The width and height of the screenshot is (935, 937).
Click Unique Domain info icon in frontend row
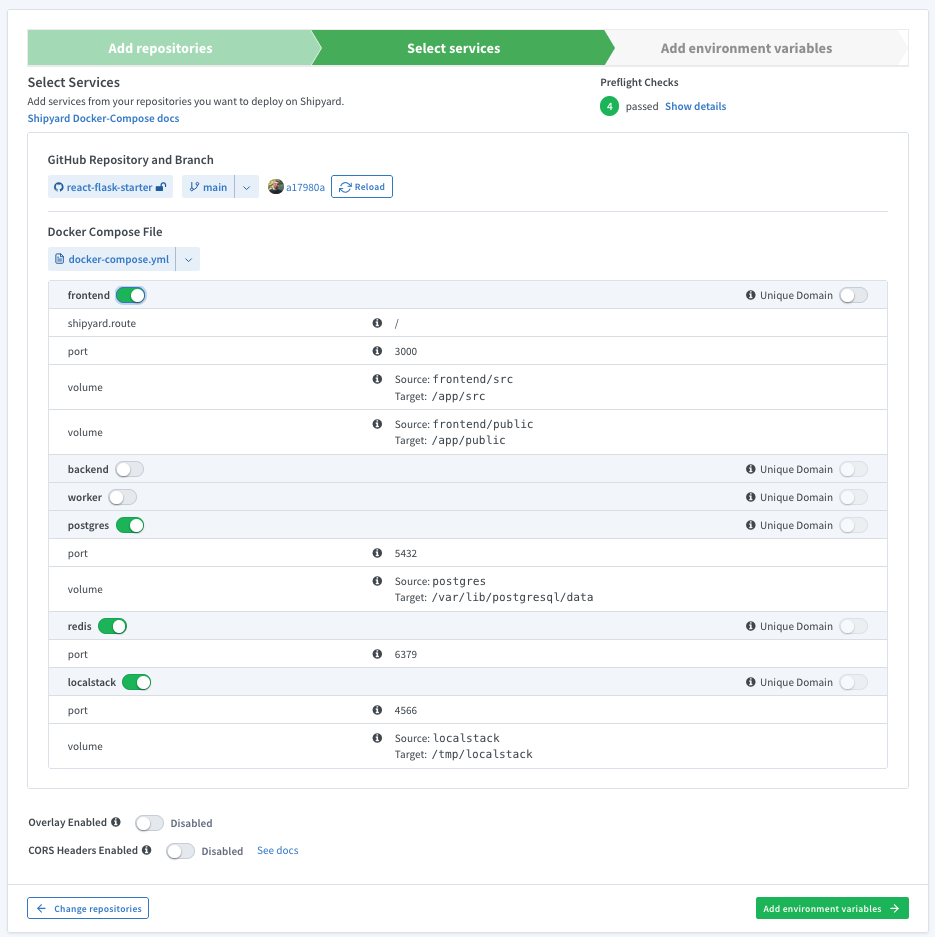[x=750, y=295]
